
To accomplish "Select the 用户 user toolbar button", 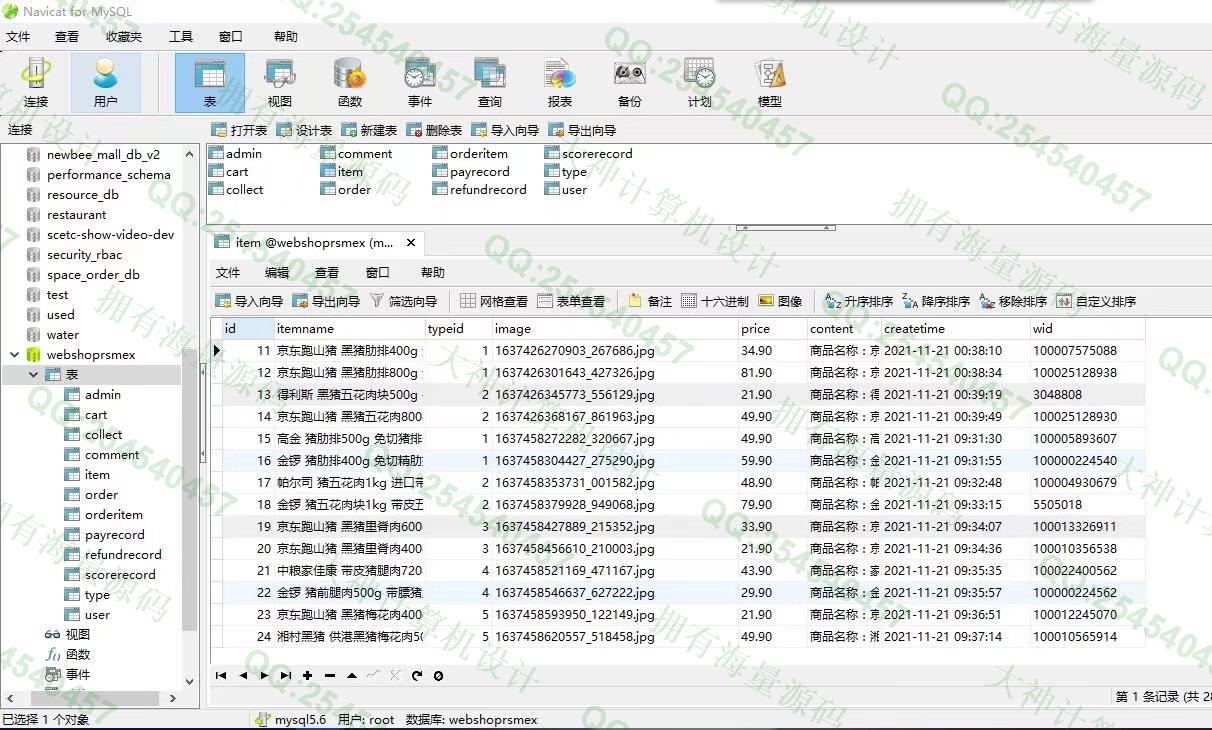I will click(x=105, y=83).
